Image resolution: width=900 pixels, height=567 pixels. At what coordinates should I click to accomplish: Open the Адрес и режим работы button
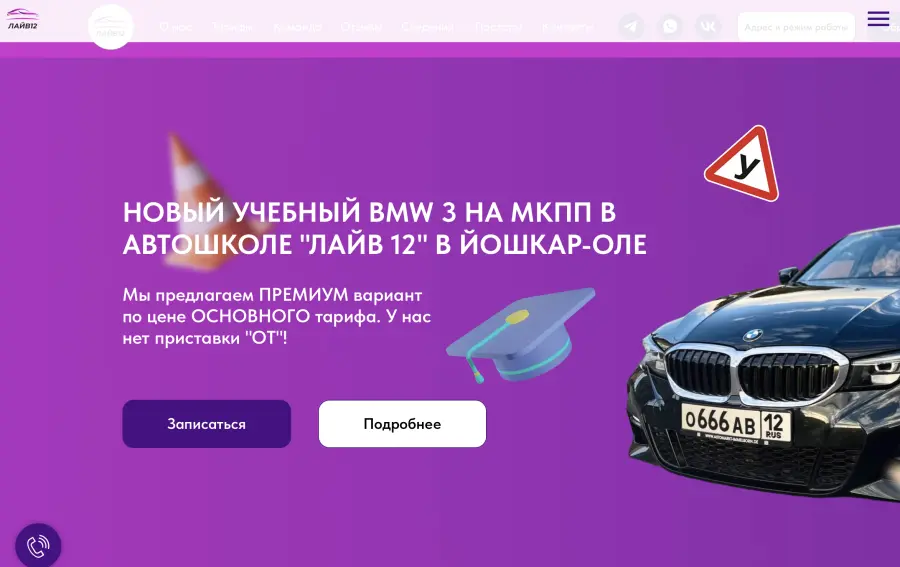(x=796, y=27)
